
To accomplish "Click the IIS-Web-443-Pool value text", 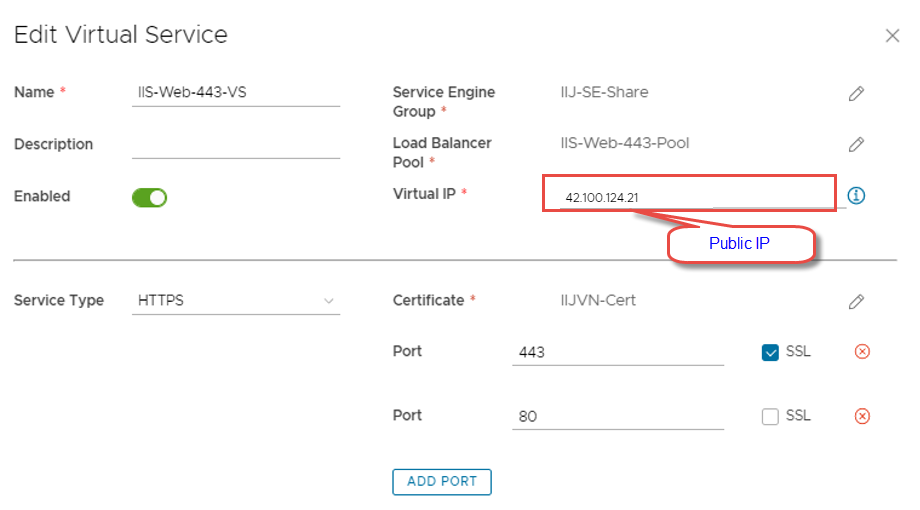I will tap(624, 143).
